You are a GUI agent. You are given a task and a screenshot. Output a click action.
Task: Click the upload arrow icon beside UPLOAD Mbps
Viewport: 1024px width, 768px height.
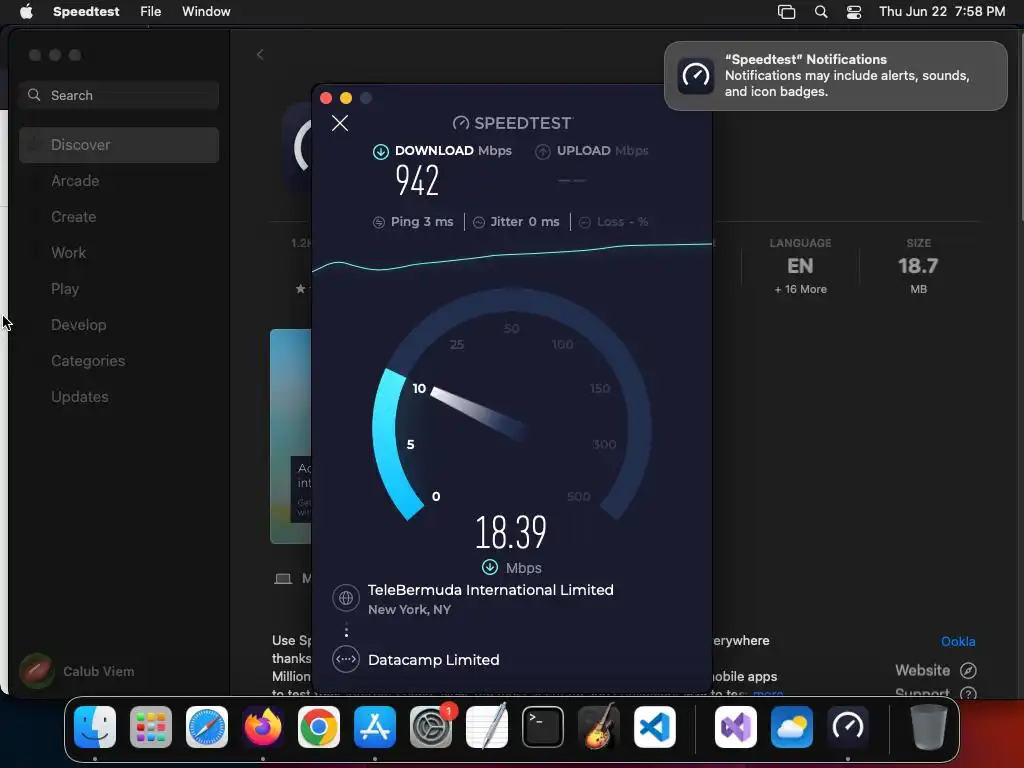tap(543, 152)
